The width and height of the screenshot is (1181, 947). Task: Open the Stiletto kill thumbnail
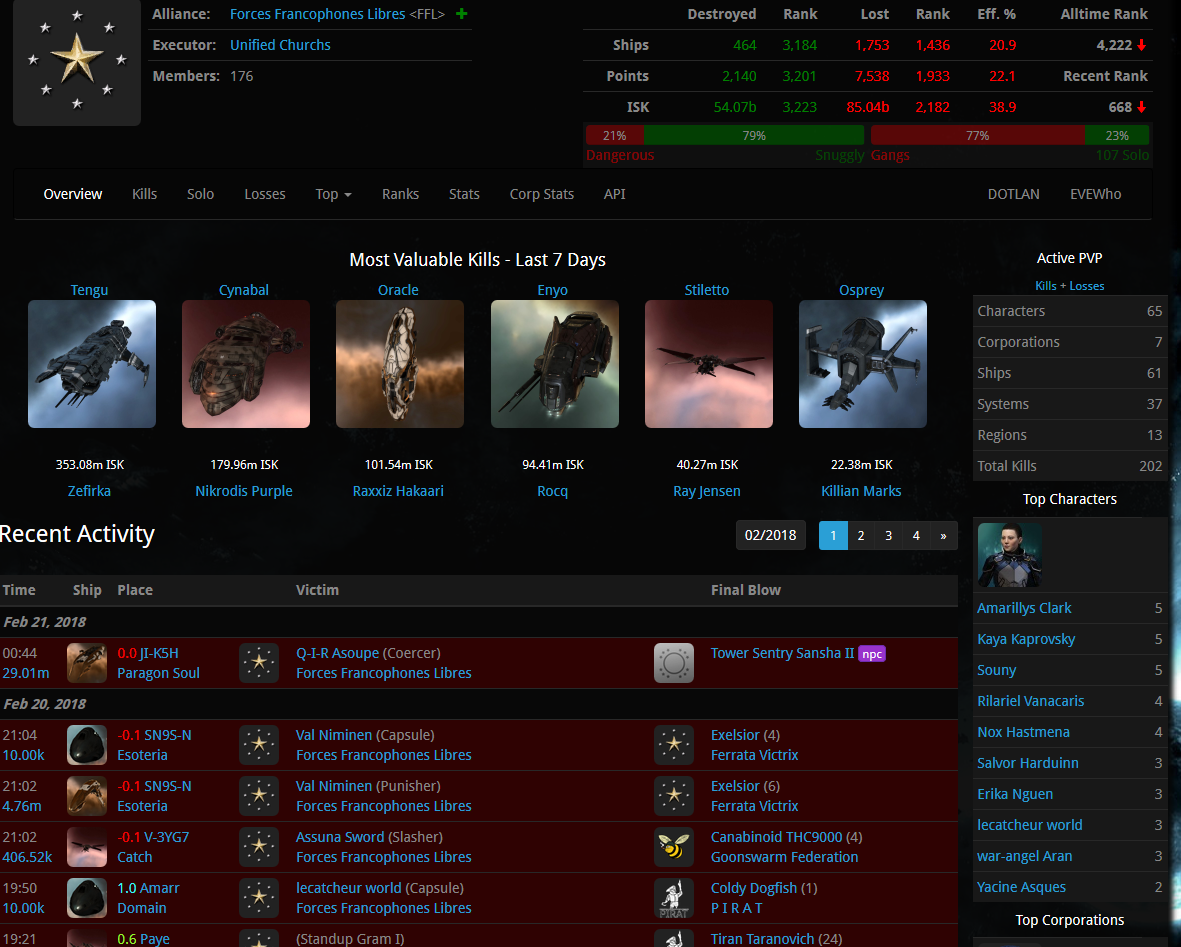pyautogui.click(x=709, y=364)
